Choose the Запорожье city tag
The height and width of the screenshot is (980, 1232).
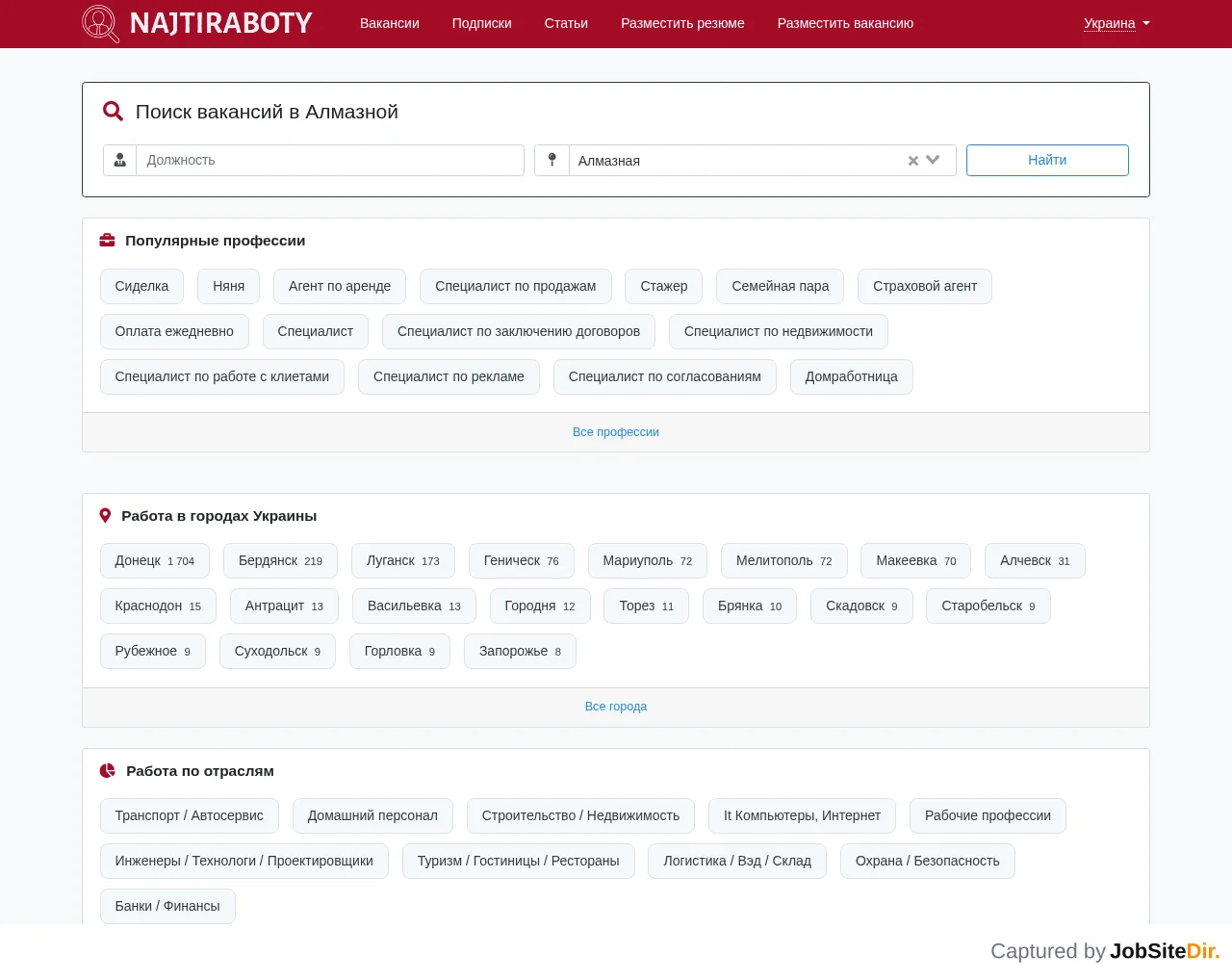[521, 651]
